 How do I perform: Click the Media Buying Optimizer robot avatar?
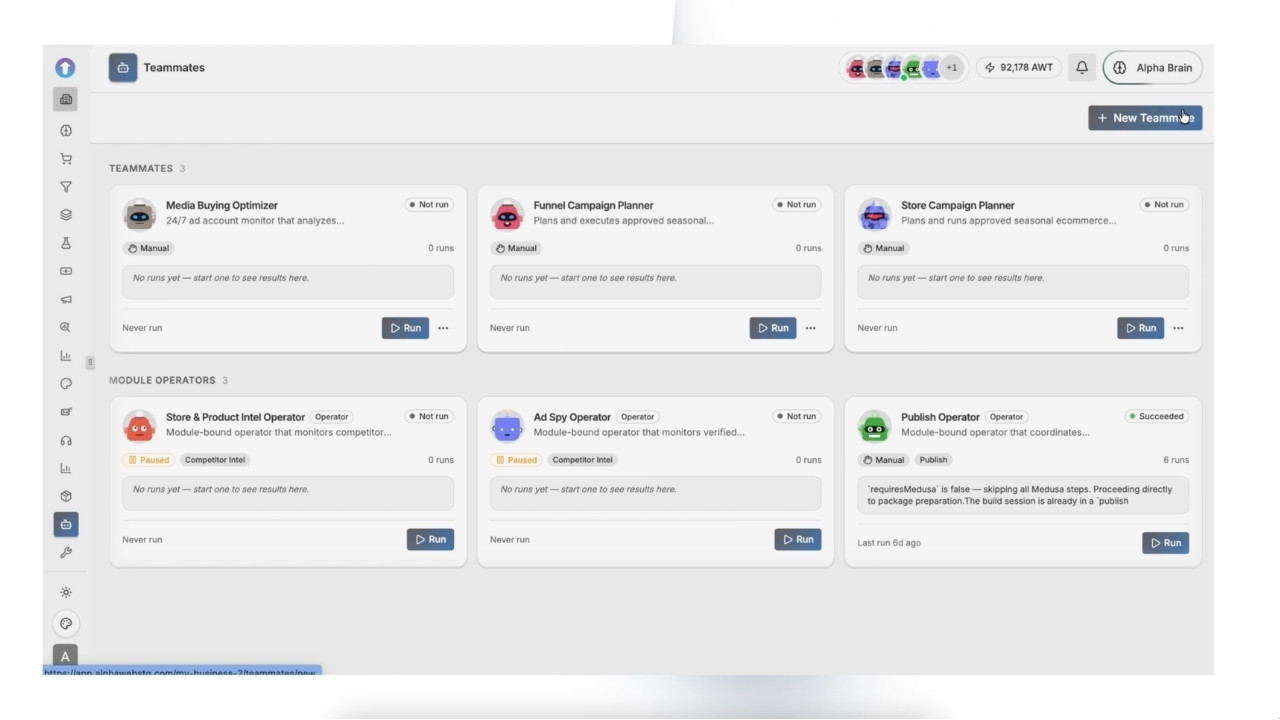pos(139,214)
